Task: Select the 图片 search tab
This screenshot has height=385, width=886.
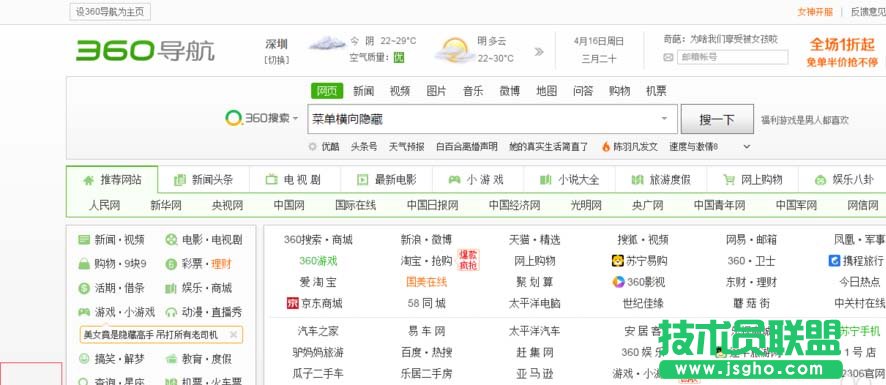Action: pyautogui.click(x=436, y=90)
